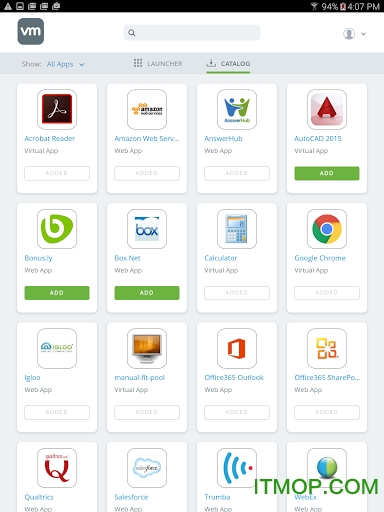This screenshot has height=512, width=384.
Task: Select the Office365 SharePoint icon
Action: point(327,348)
